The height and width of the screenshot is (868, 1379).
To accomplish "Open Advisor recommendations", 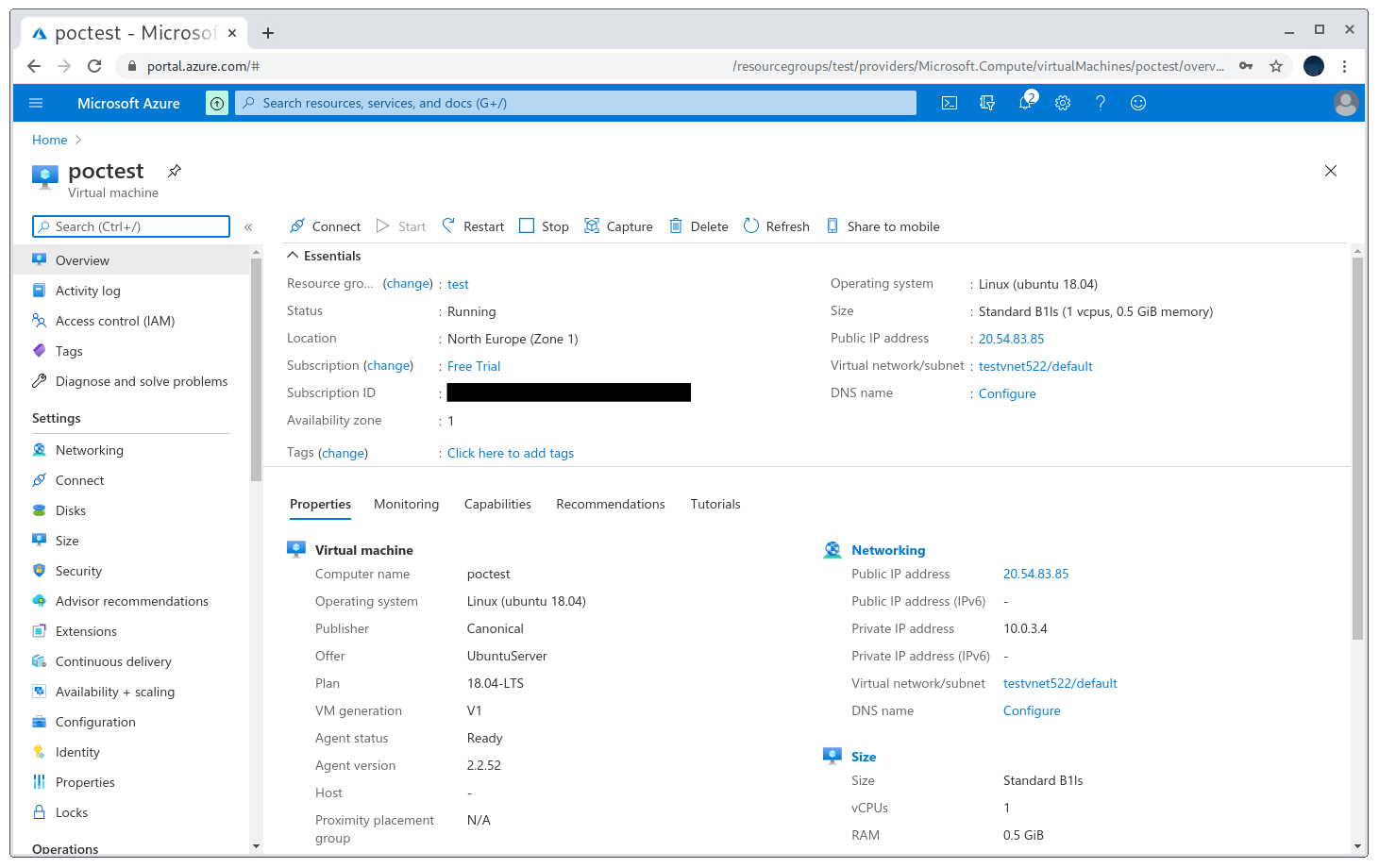I will click(x=131, y=601).
